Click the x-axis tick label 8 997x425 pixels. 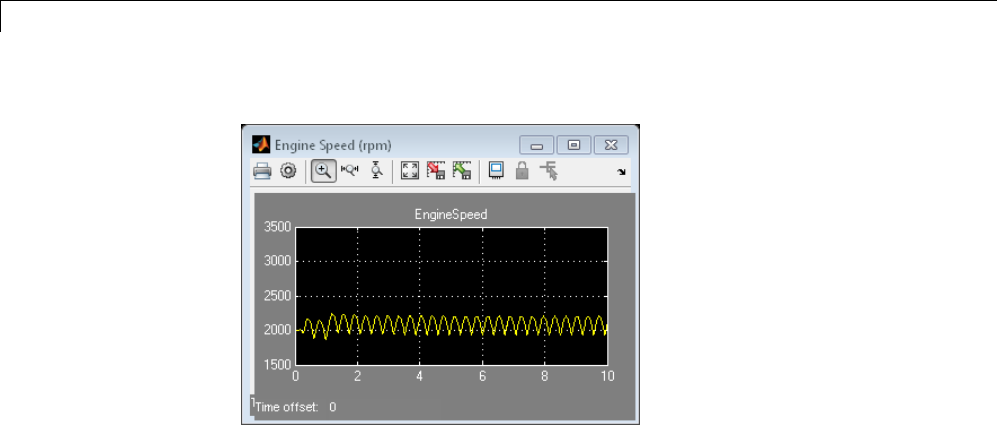[545, 376]
